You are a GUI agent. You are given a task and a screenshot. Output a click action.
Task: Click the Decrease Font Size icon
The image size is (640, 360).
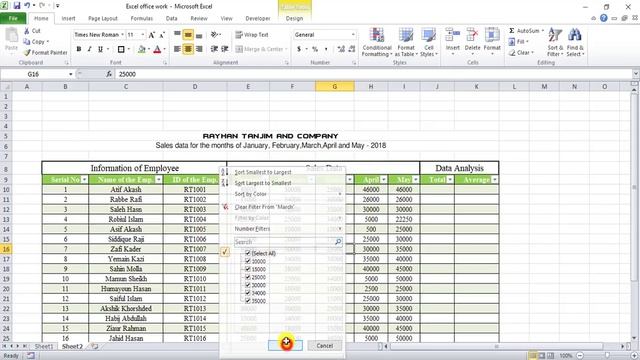point(162,35)
